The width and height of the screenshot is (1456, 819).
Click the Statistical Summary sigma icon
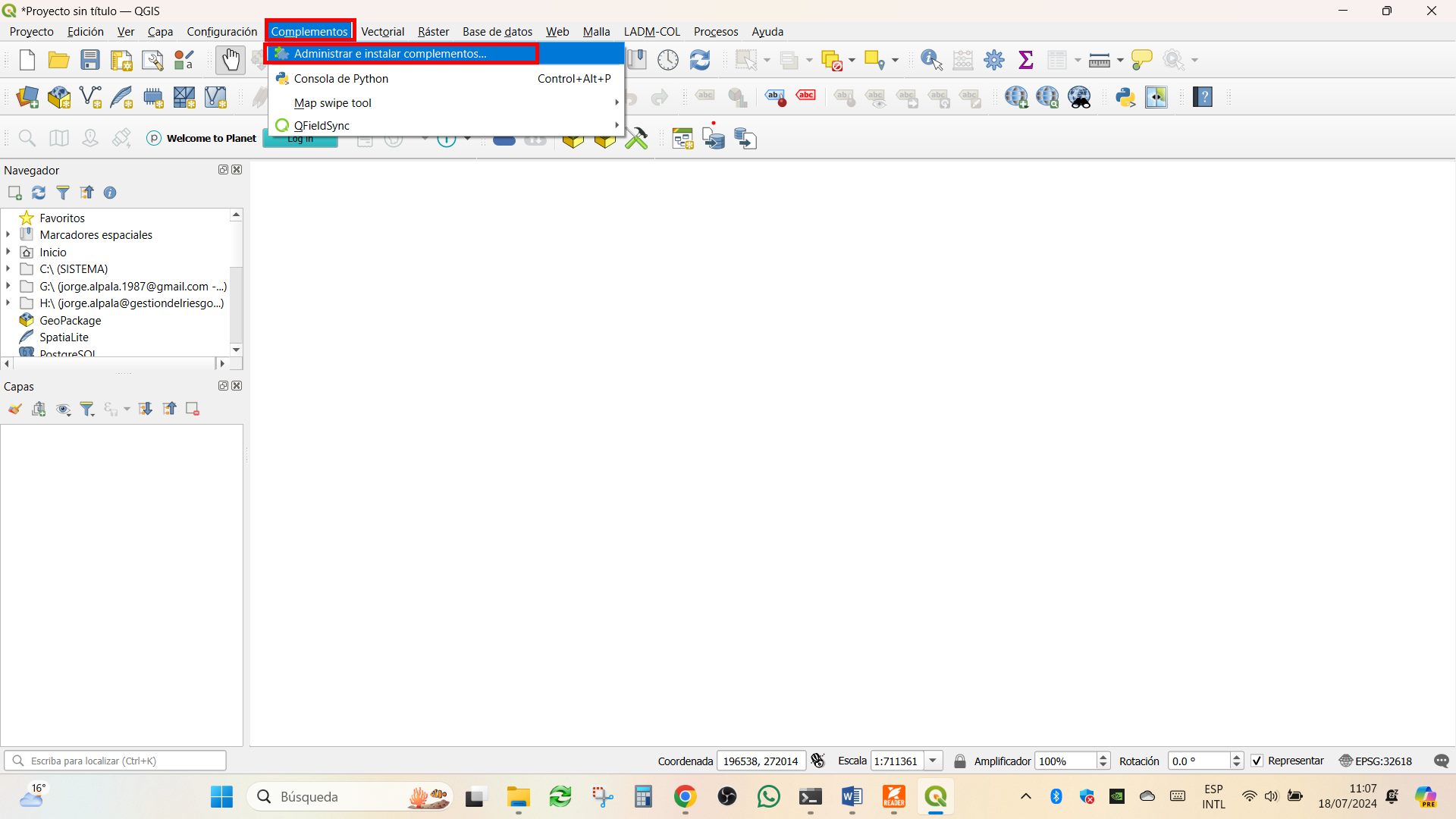click(1026, 60)
